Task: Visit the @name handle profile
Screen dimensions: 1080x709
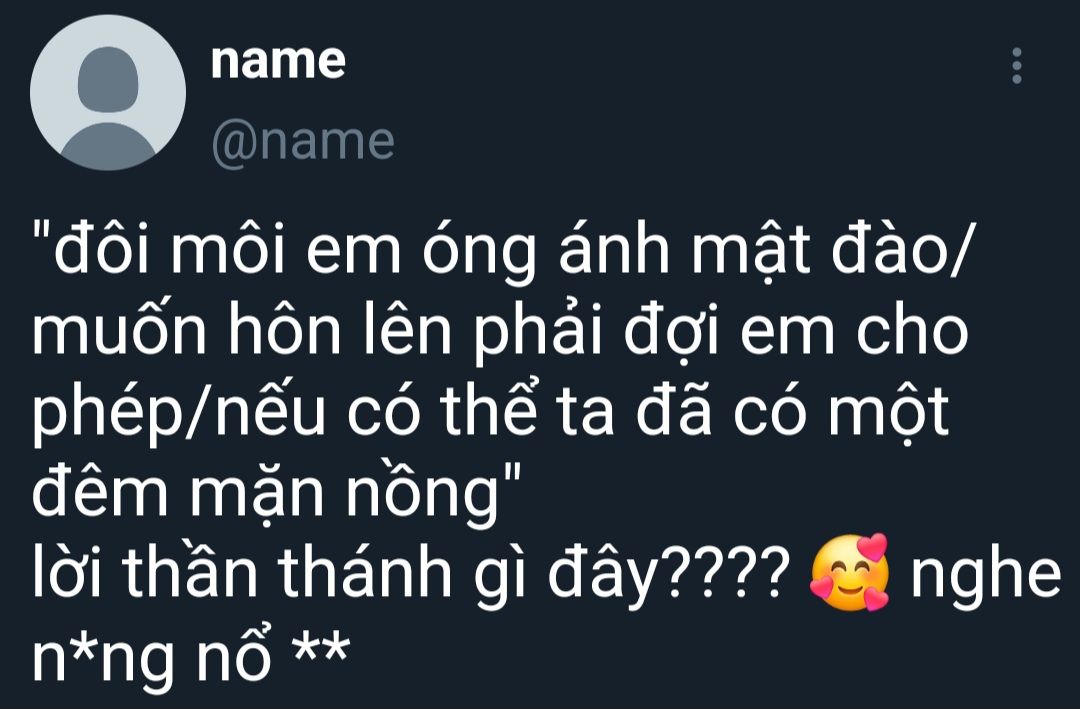Action: (303, 142)
